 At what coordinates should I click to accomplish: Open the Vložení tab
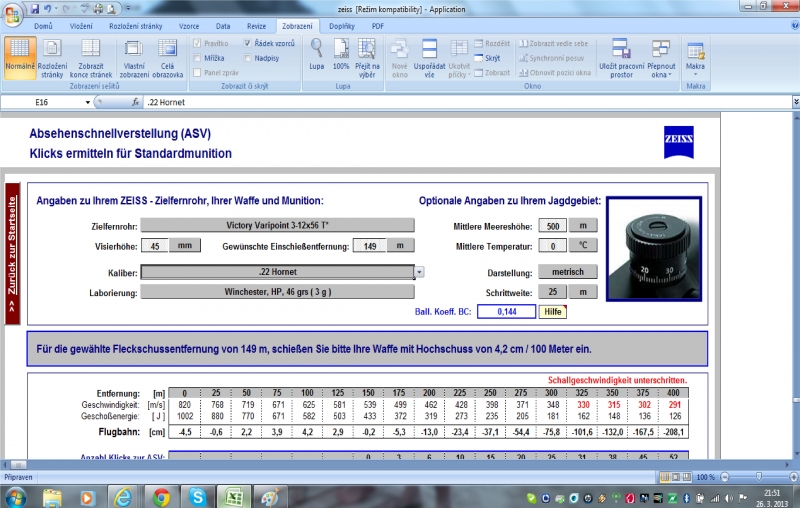tap(81, 26)
